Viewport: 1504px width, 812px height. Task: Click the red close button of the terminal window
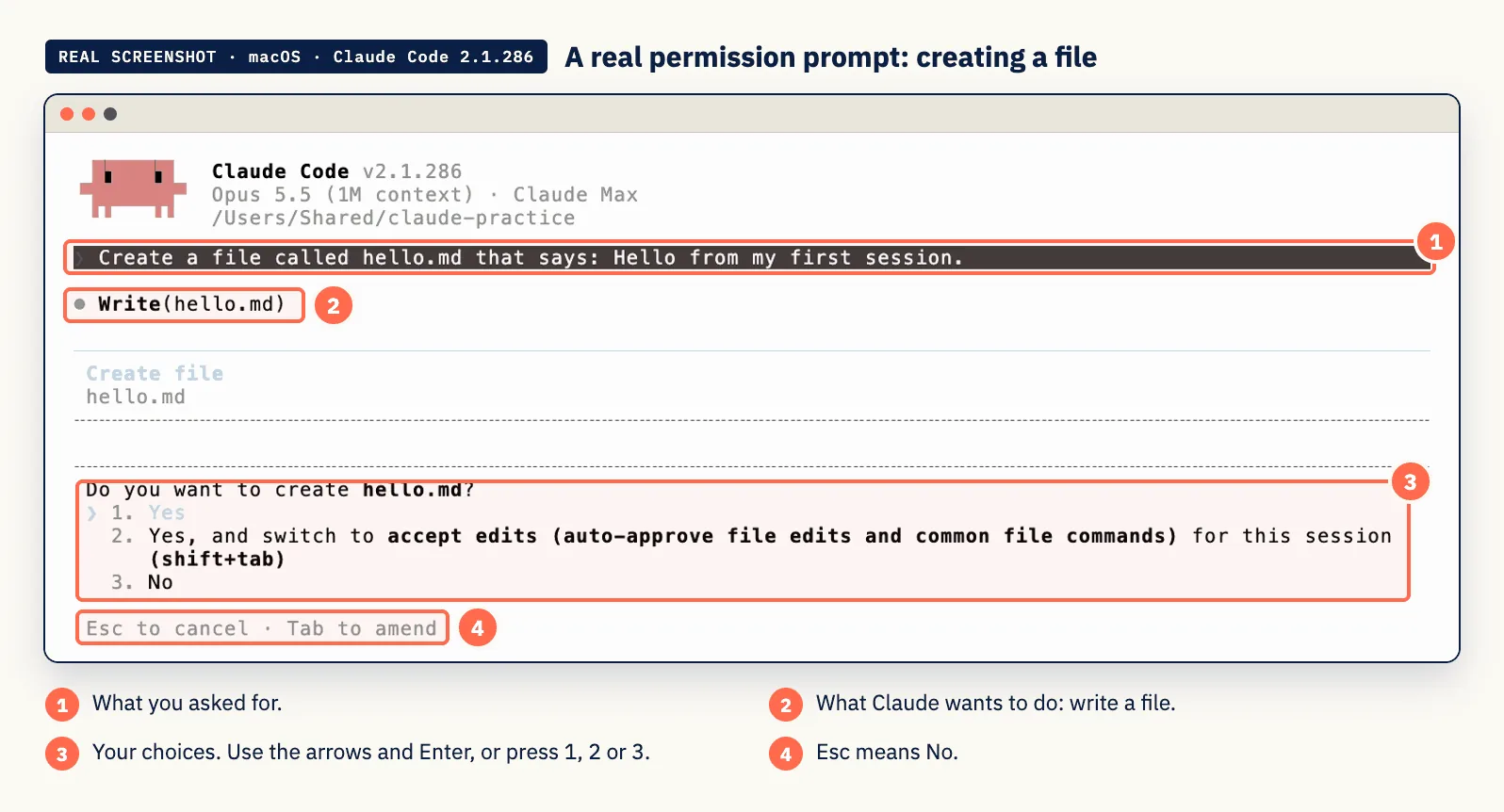pyautogui.click(x=67, y=114)
